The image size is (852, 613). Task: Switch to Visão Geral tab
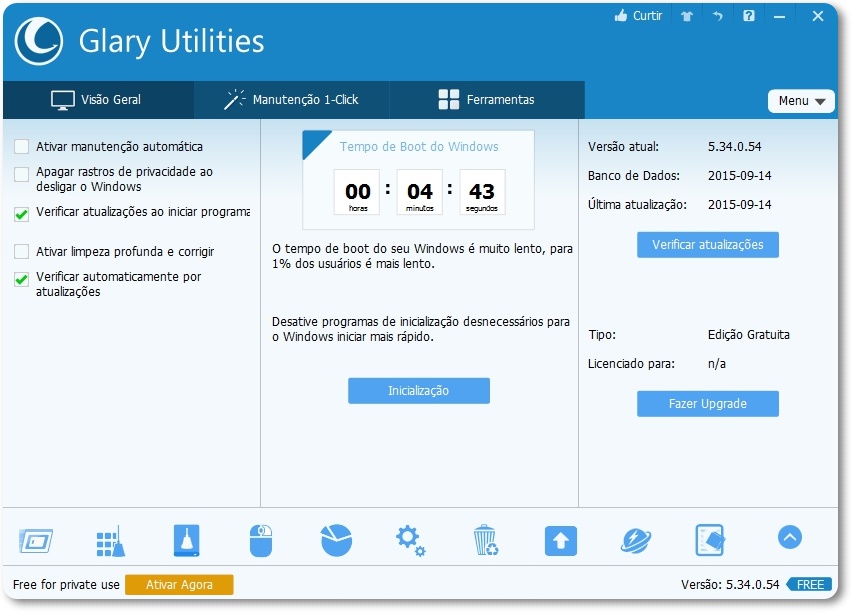coord(98,100)
